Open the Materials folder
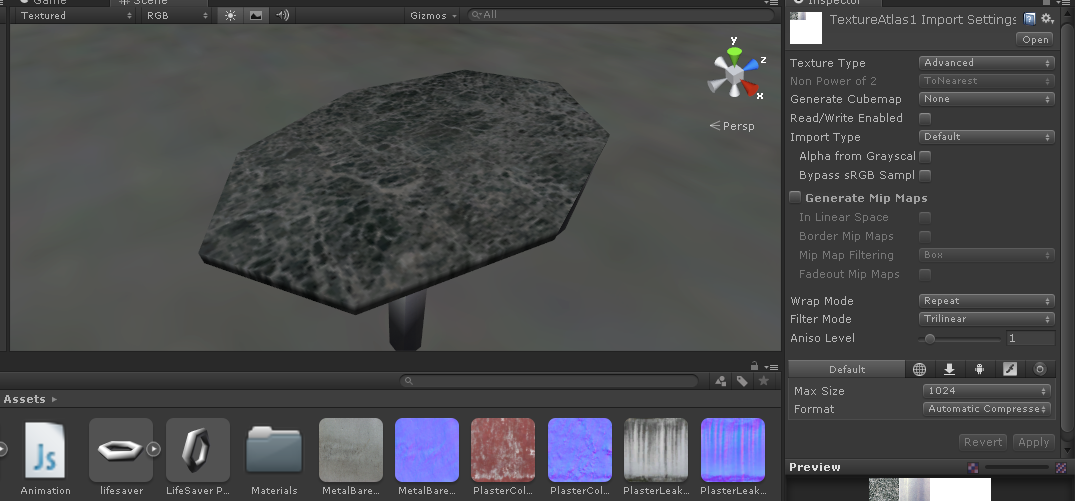 274,450
